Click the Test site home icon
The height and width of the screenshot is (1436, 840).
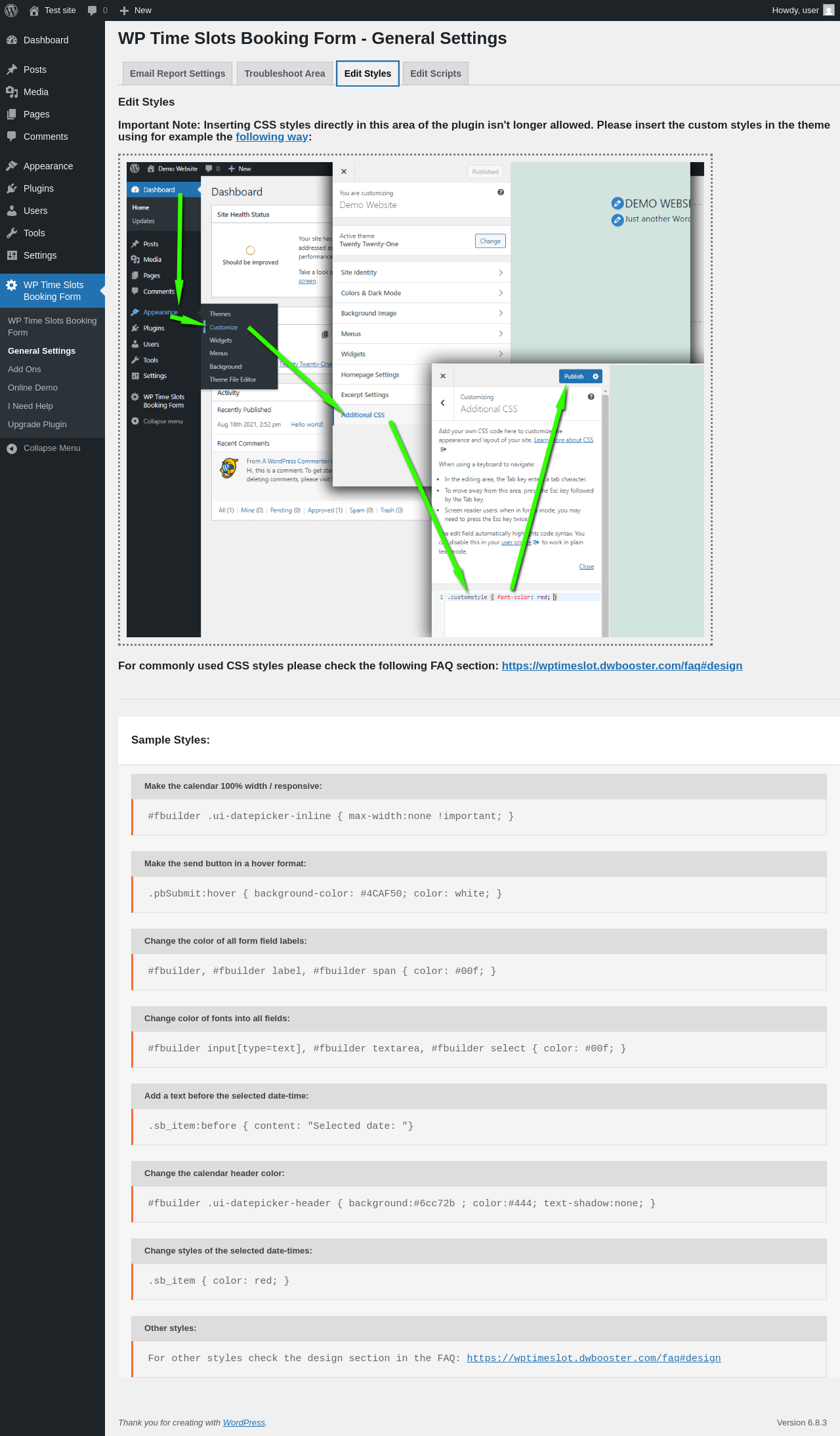[x=34, y=11]
